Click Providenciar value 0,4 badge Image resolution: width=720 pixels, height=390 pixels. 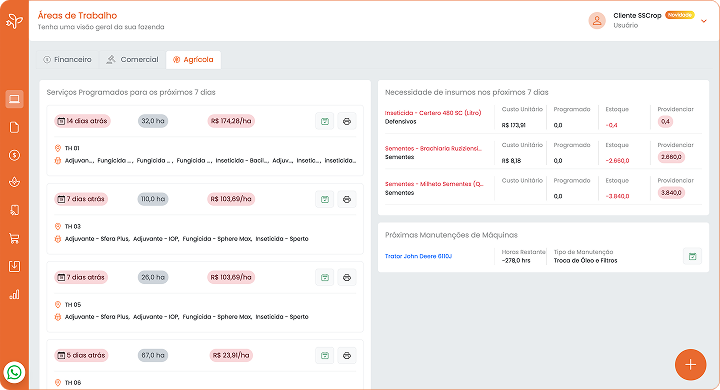pyautogui.click(x=665, y=122)
